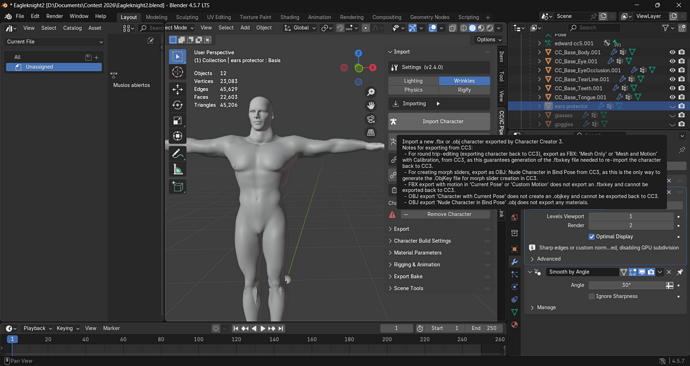Screen dimensions: 690x366
Task: Click the Z axis on navigation gizmo
Action: pyautogui.click(x=359, y=53)
